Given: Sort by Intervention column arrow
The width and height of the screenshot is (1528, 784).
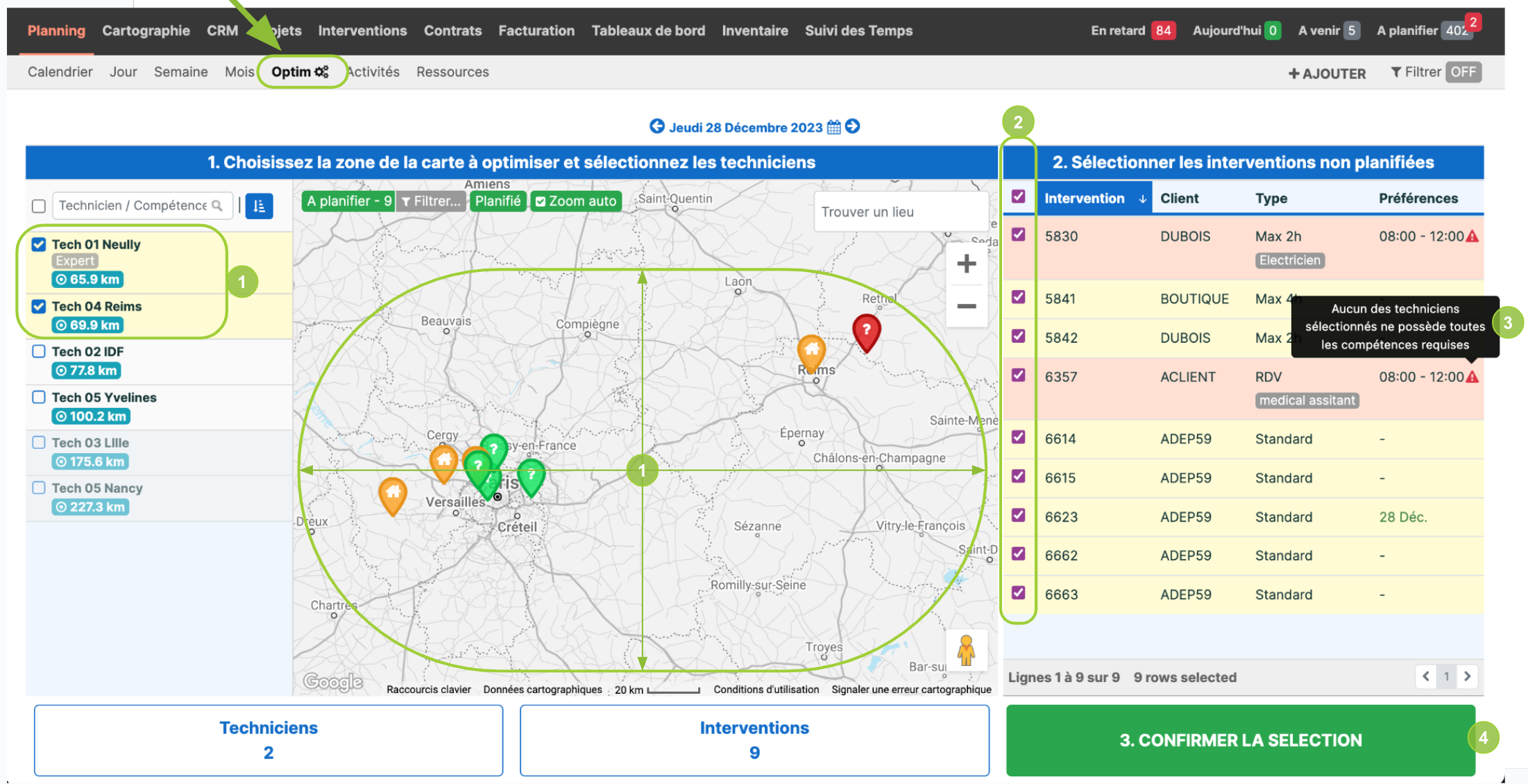Looking at the screenshot, I should pyautogui.click(x=1142, y=199).
